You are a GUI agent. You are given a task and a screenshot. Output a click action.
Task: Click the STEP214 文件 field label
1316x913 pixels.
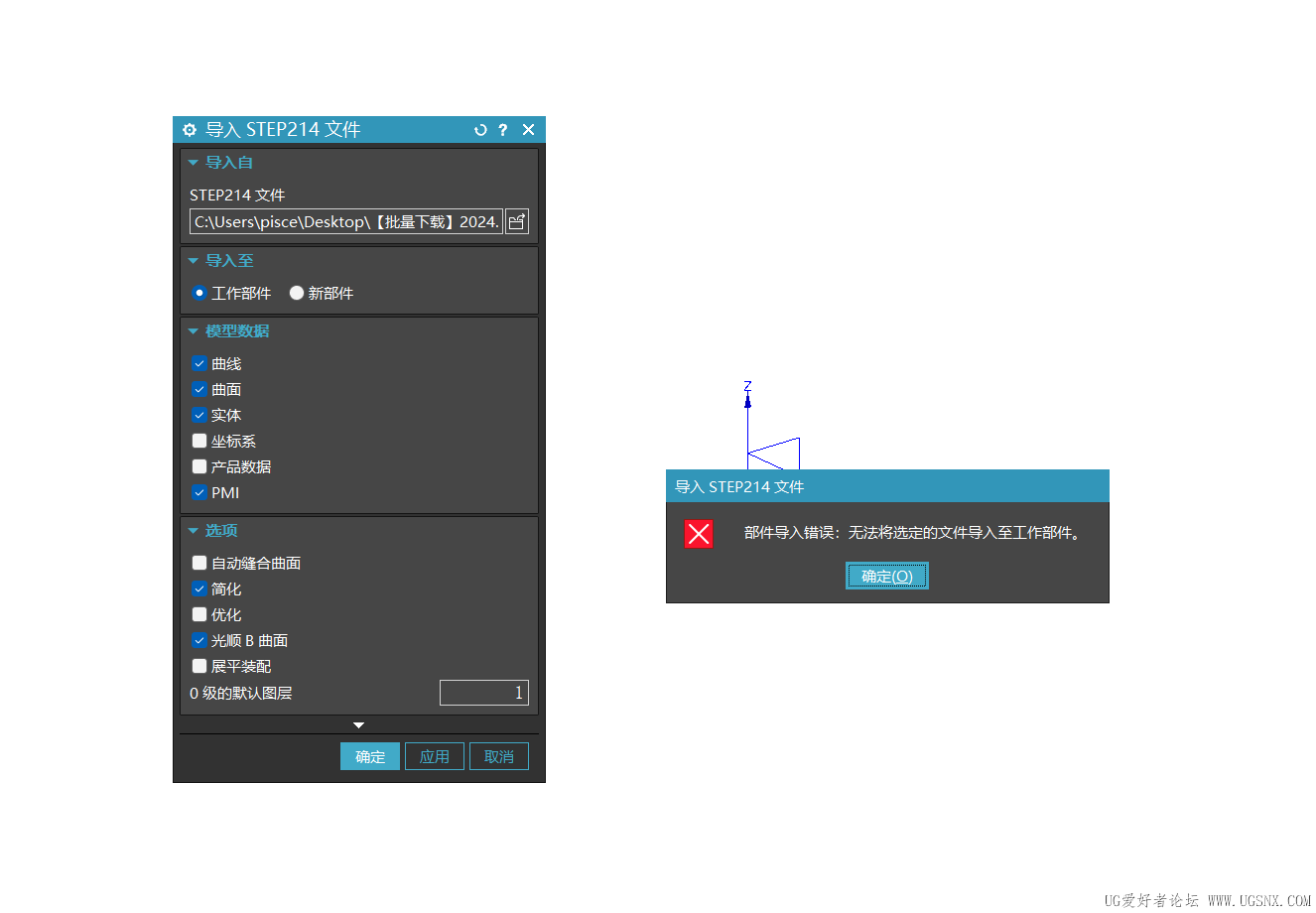(237, 196)
